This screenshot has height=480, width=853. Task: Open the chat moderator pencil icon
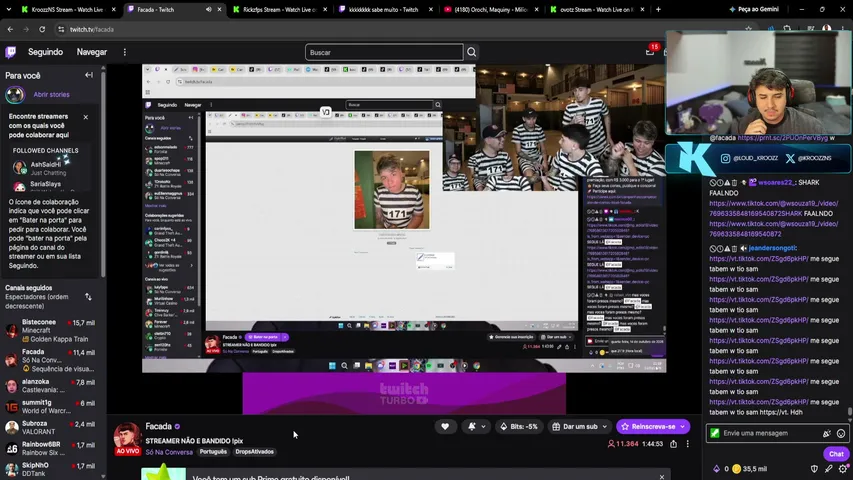(828, 469)
